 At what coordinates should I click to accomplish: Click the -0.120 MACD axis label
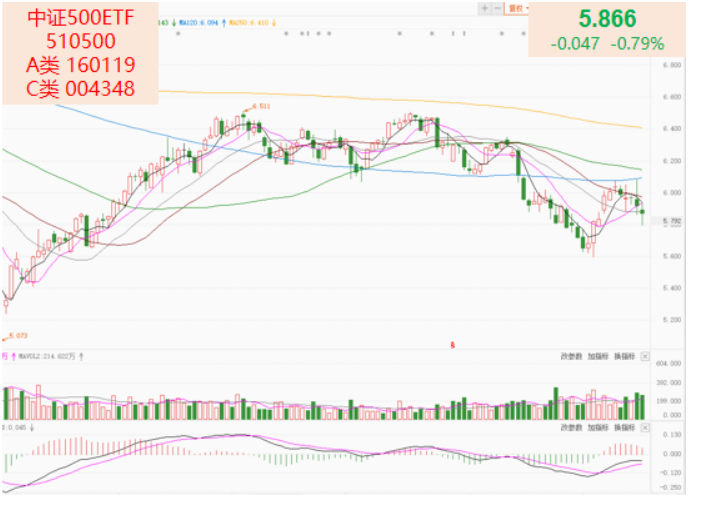[670, 473]
